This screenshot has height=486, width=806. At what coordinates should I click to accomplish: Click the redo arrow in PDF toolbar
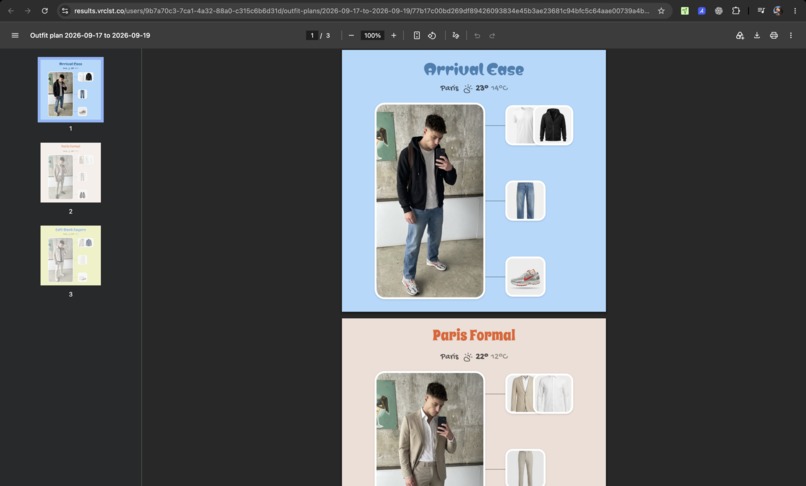(x=492, y=35)
